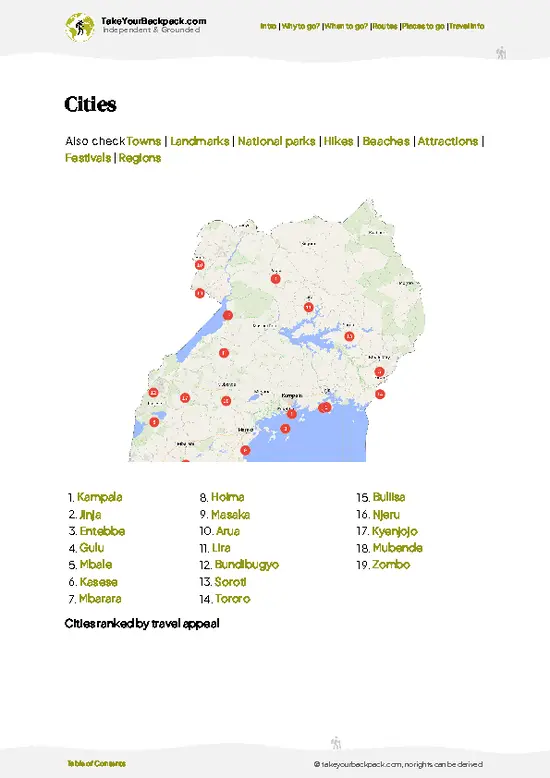This screenshot has width=550, height=778.
Task: Select map marker 6 for Kasese
Action: (x=154, y=422)
